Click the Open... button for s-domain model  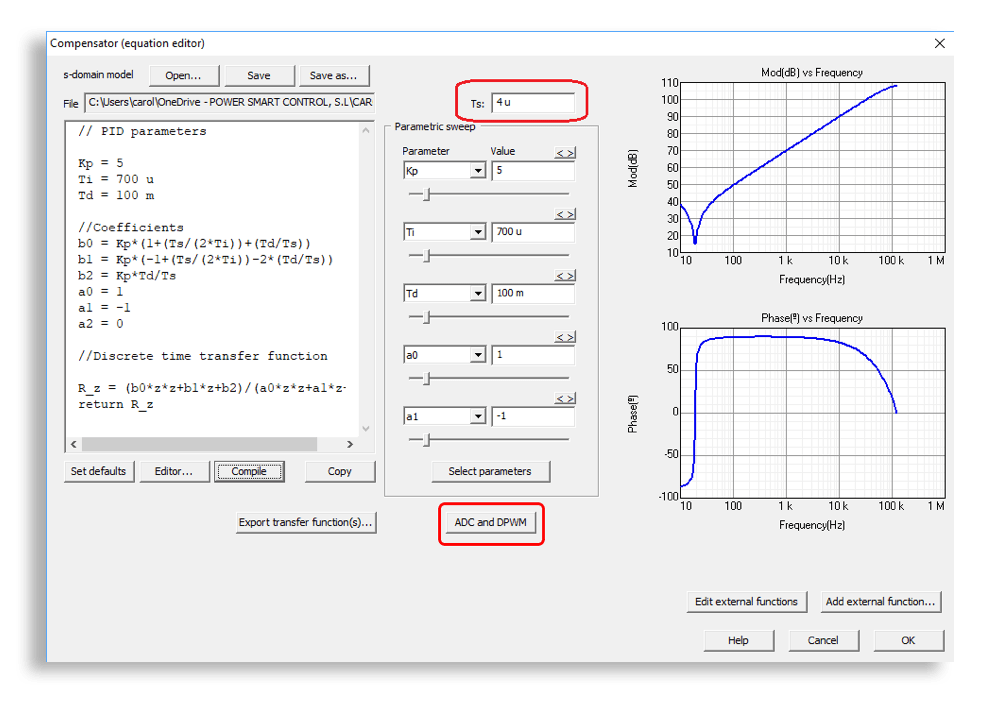pyautogui.click(x=183, y=75)
